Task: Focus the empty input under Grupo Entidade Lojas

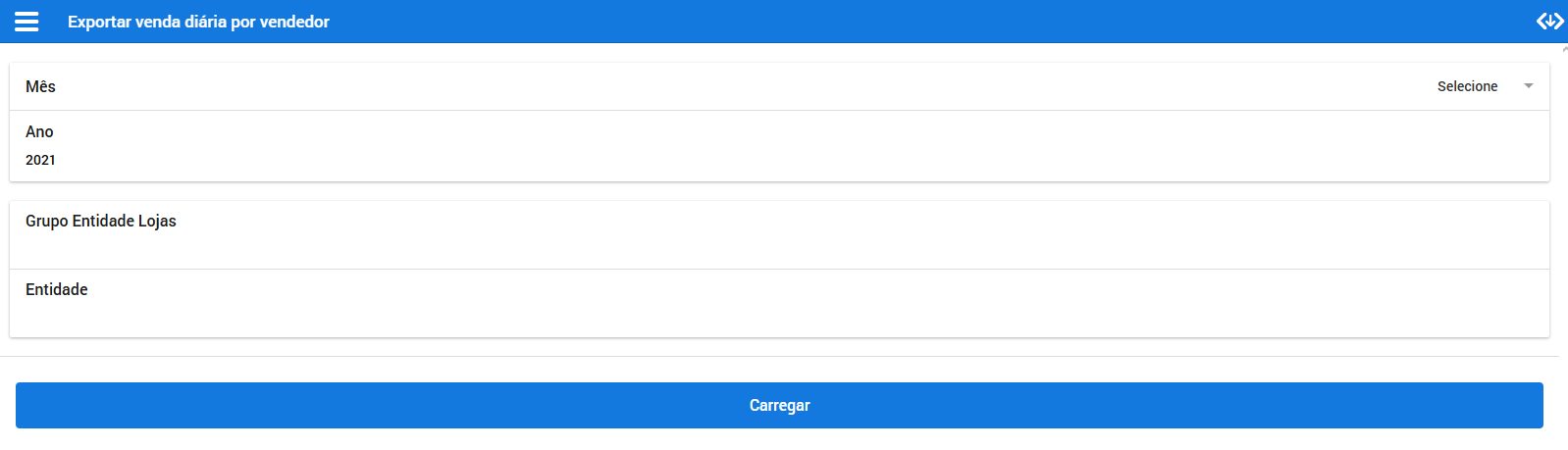Action: tap(392, 249)
